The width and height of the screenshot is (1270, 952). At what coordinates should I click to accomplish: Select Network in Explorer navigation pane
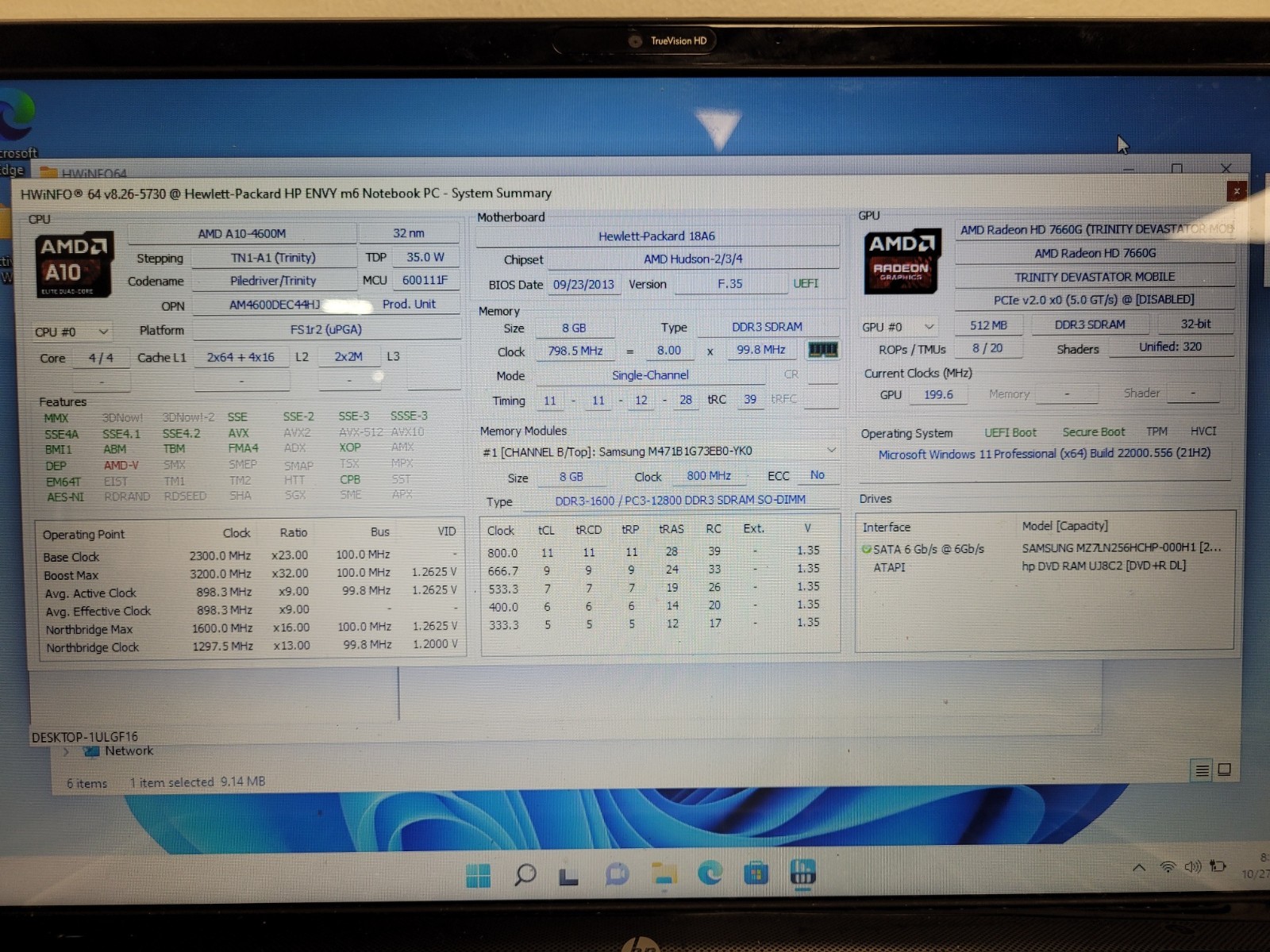tap(129, 750)
